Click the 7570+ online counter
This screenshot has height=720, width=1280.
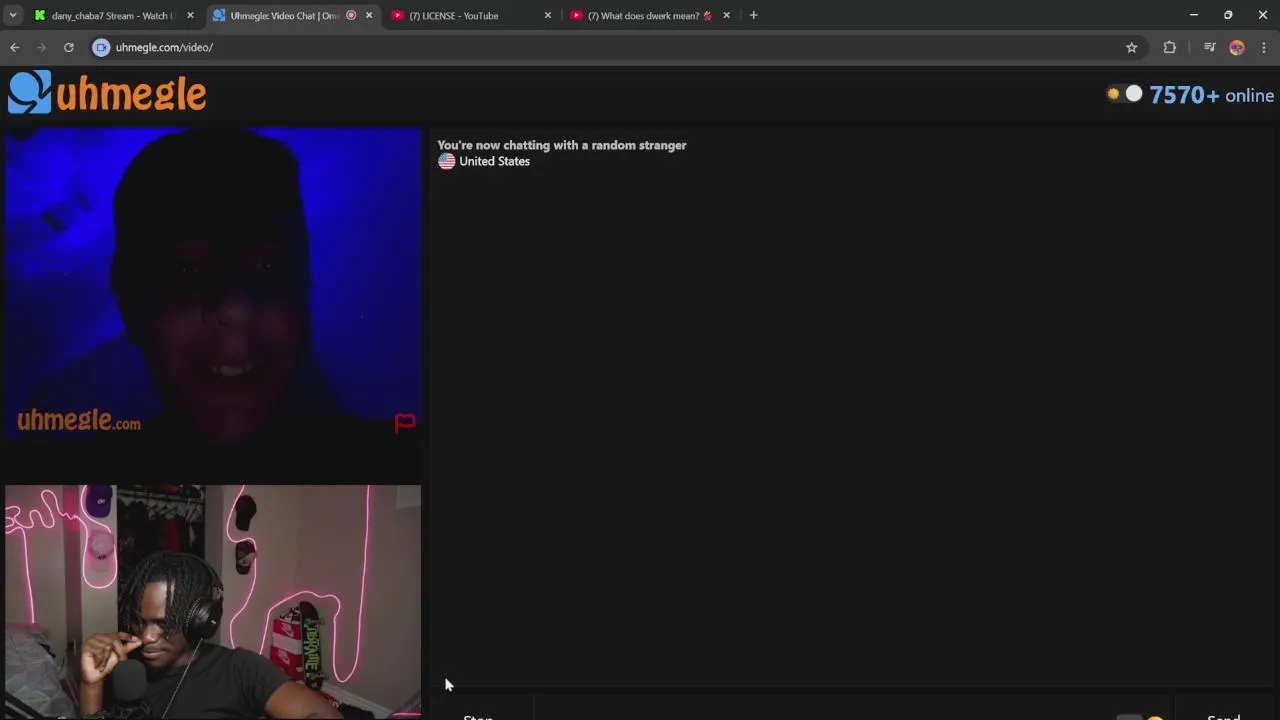1211,95
